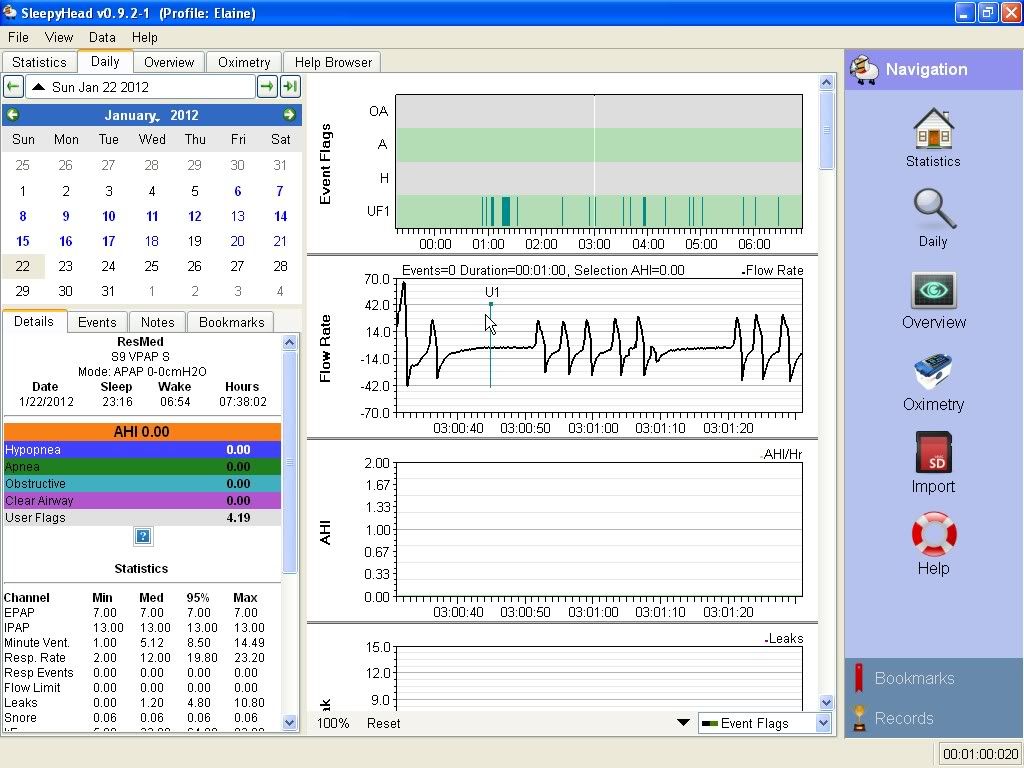Click the teal Obstructive row

tap(142, 483)
